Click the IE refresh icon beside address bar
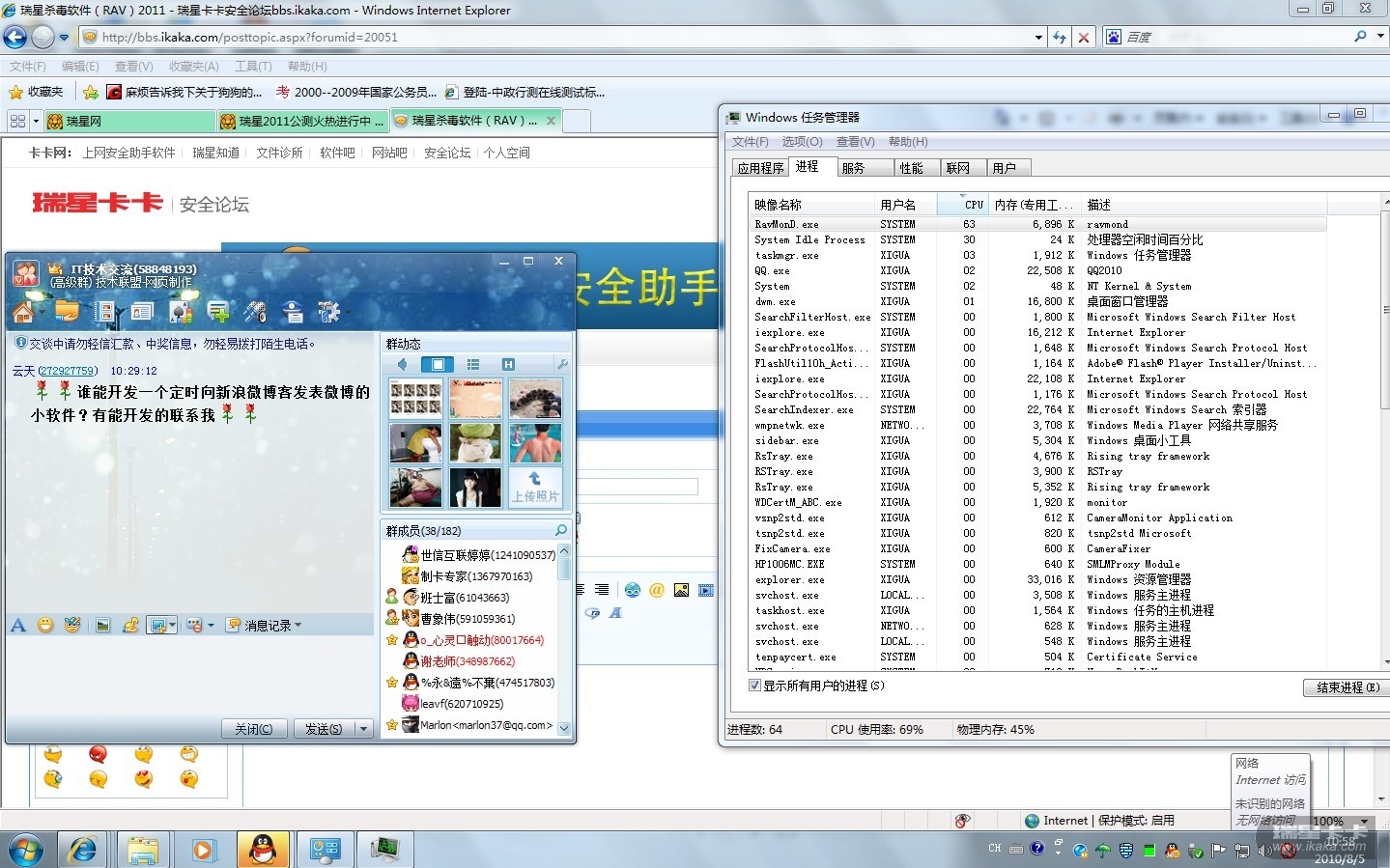 [x=1060, y=37]
